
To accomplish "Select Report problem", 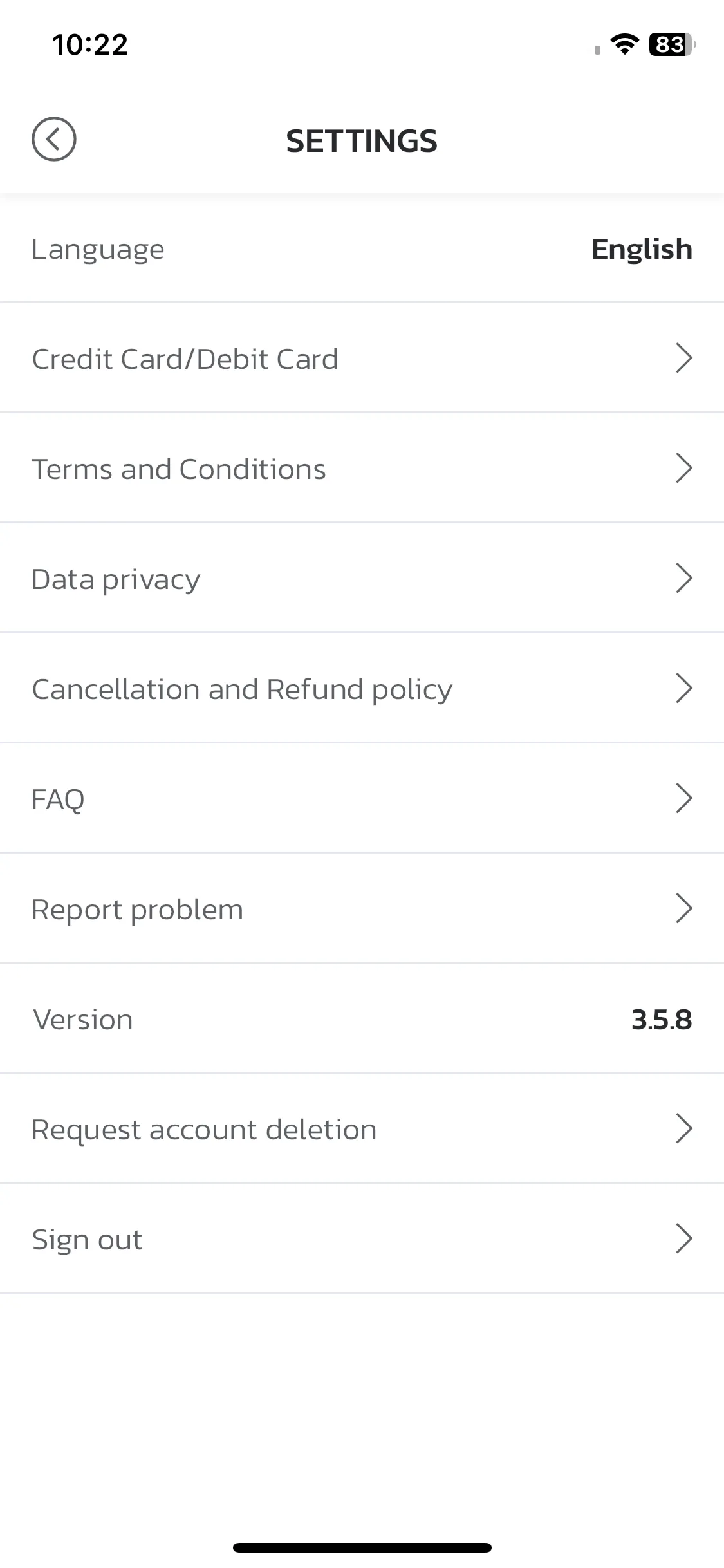I will point(362,908).
